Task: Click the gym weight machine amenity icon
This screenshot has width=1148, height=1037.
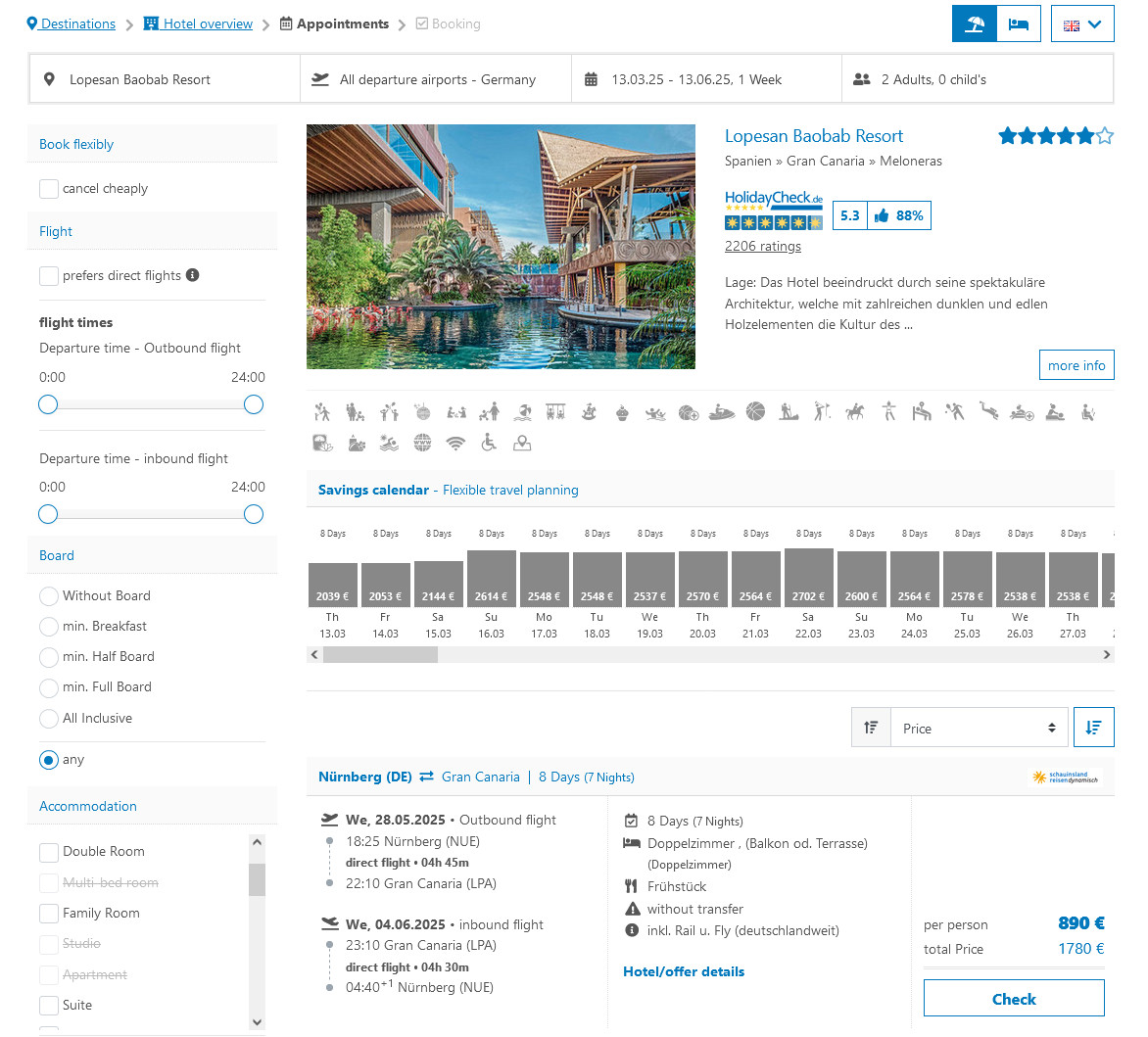Action: coord(922,412)
